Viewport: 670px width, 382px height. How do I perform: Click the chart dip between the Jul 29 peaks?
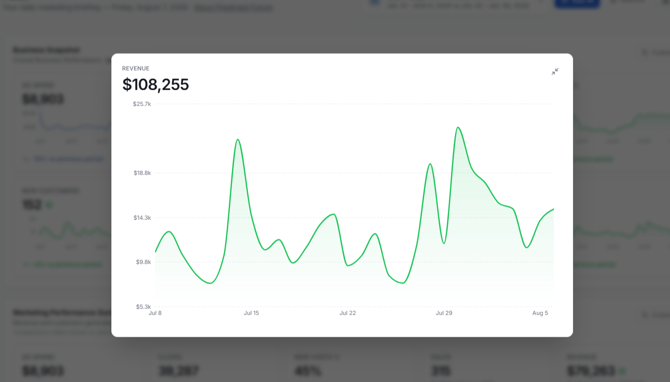click(x=444, y=243)
